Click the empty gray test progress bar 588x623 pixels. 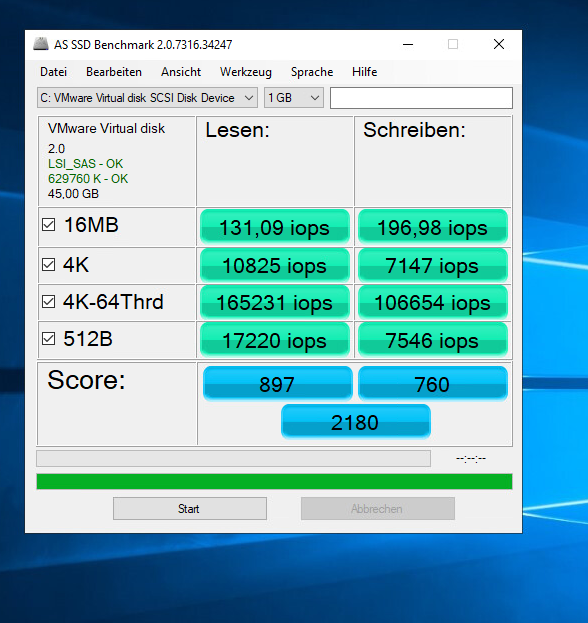pos(233,459)
